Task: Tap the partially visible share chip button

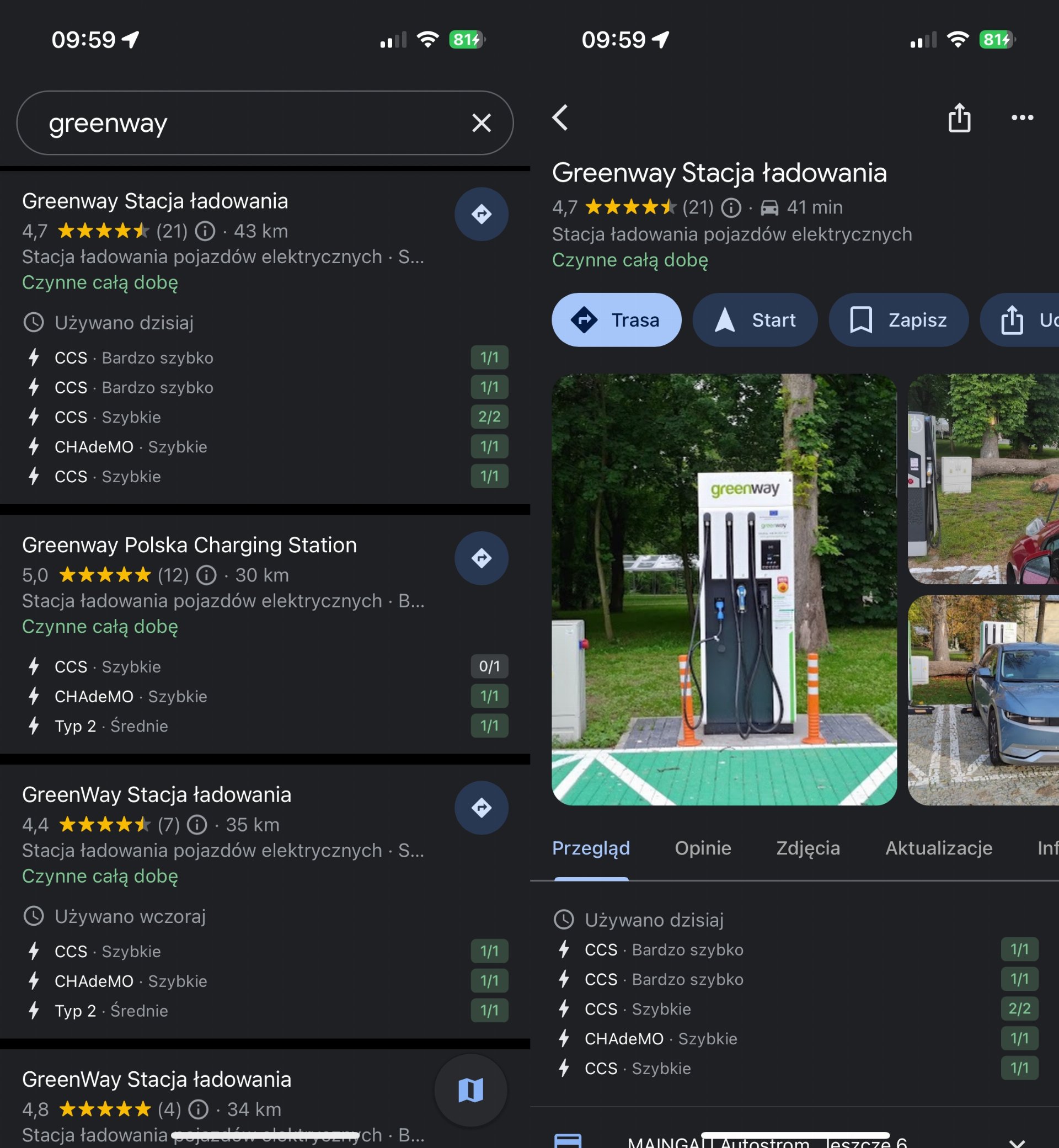Action: pyautogui.click(x=1020, y=320)
